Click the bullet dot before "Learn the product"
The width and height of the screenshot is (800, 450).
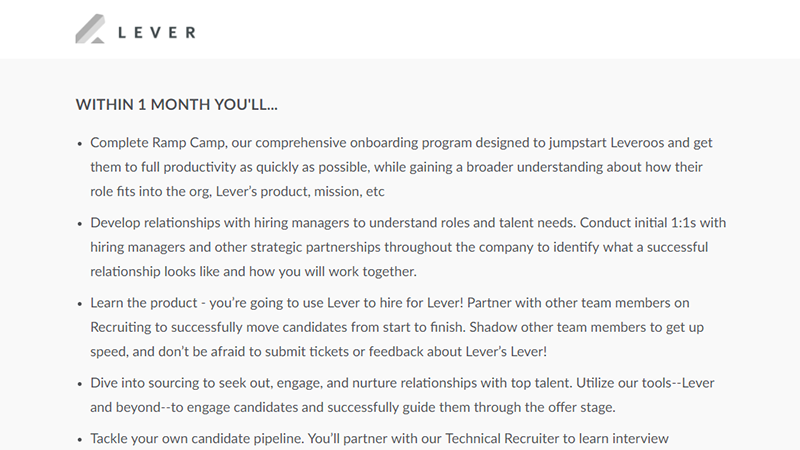(x=80, y=304)
